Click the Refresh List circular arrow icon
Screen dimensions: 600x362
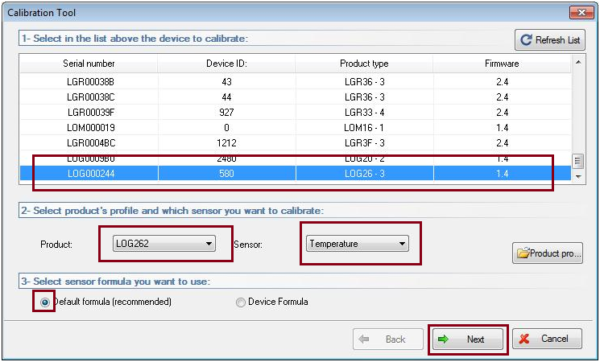pyautogui.click(x=526, y=40)
